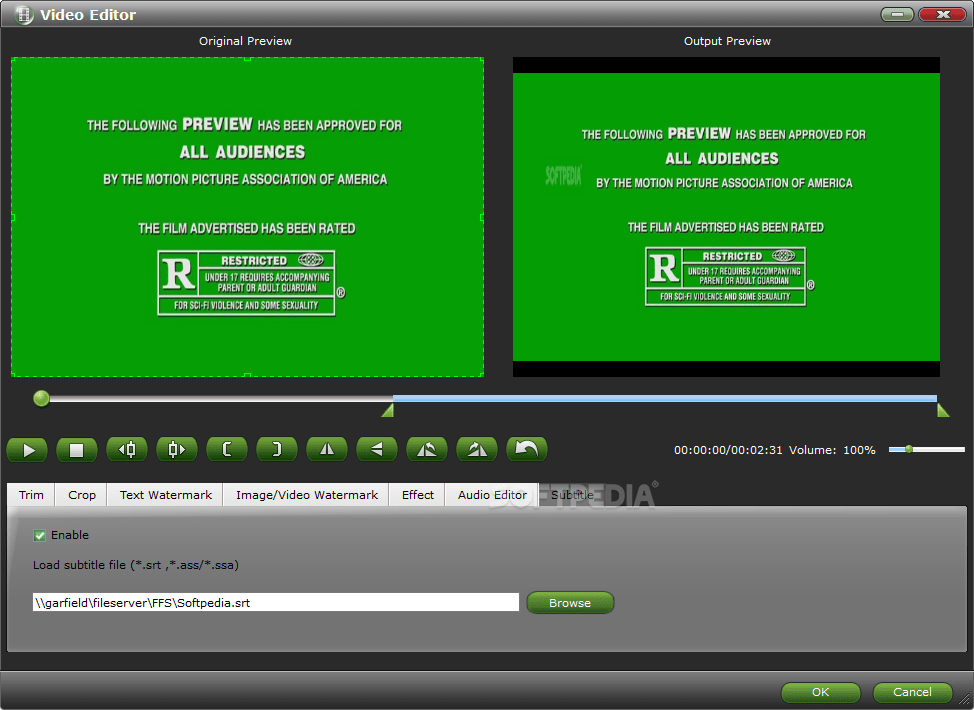974x710 pixels.
Task: Click the Original Preview video frame
Action: click(247, 217)
